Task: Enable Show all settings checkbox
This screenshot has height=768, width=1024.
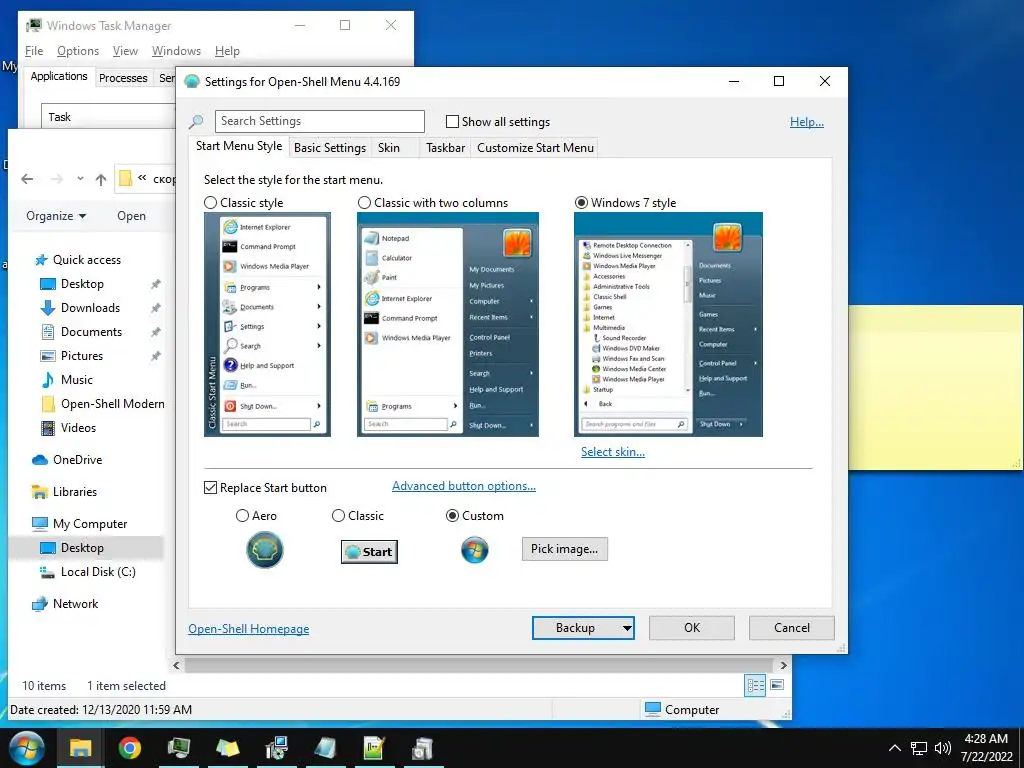Action: tap(452, 121)
